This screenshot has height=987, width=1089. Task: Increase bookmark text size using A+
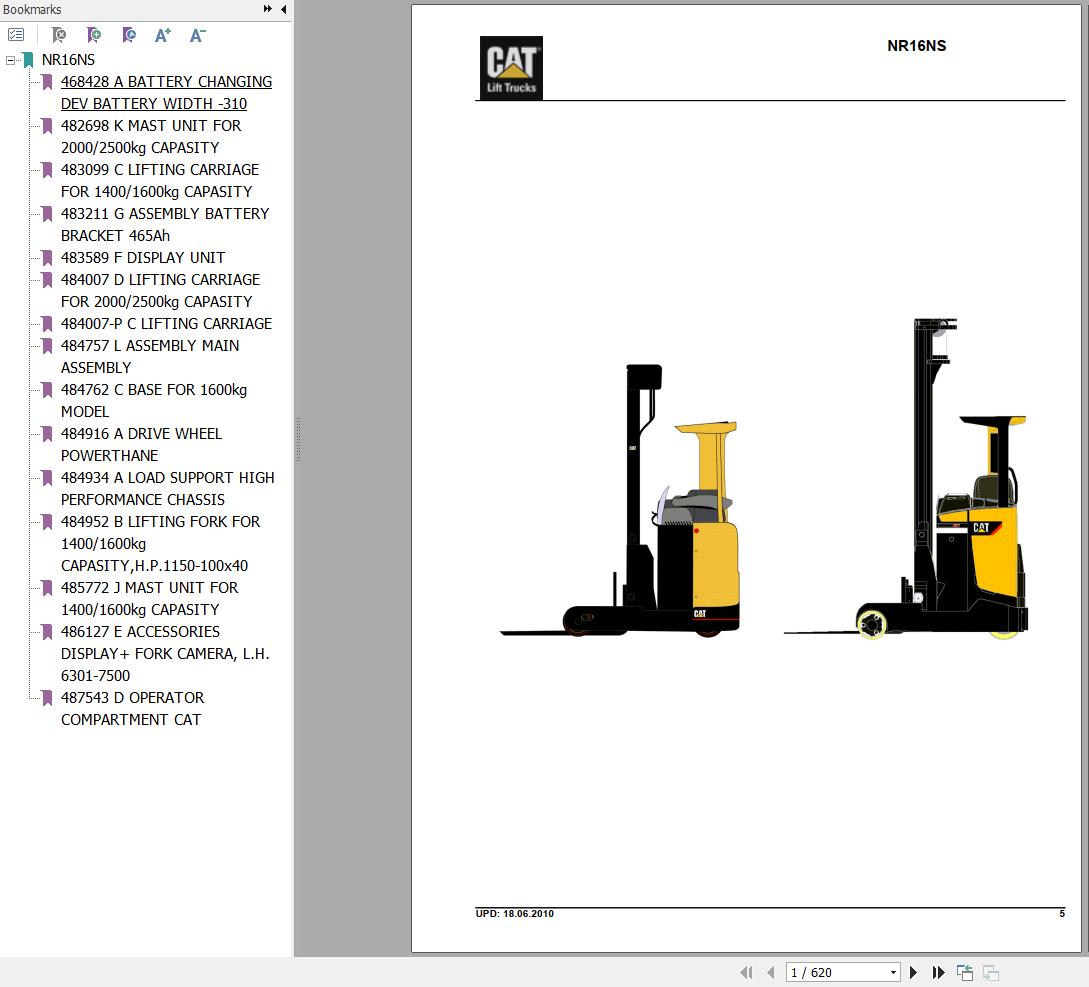point(162,35)
